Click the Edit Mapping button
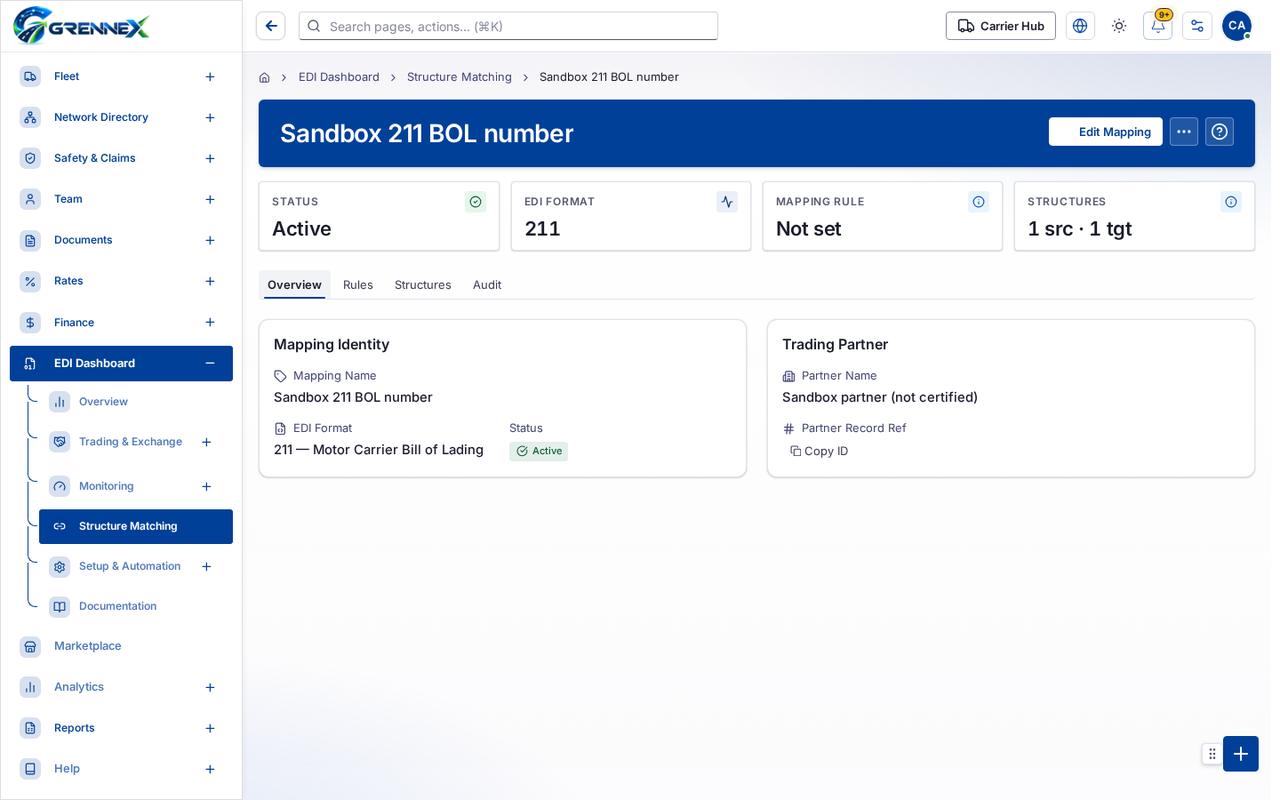The width and height of the screenshot is (1280, 800). tap(1105, 132)
